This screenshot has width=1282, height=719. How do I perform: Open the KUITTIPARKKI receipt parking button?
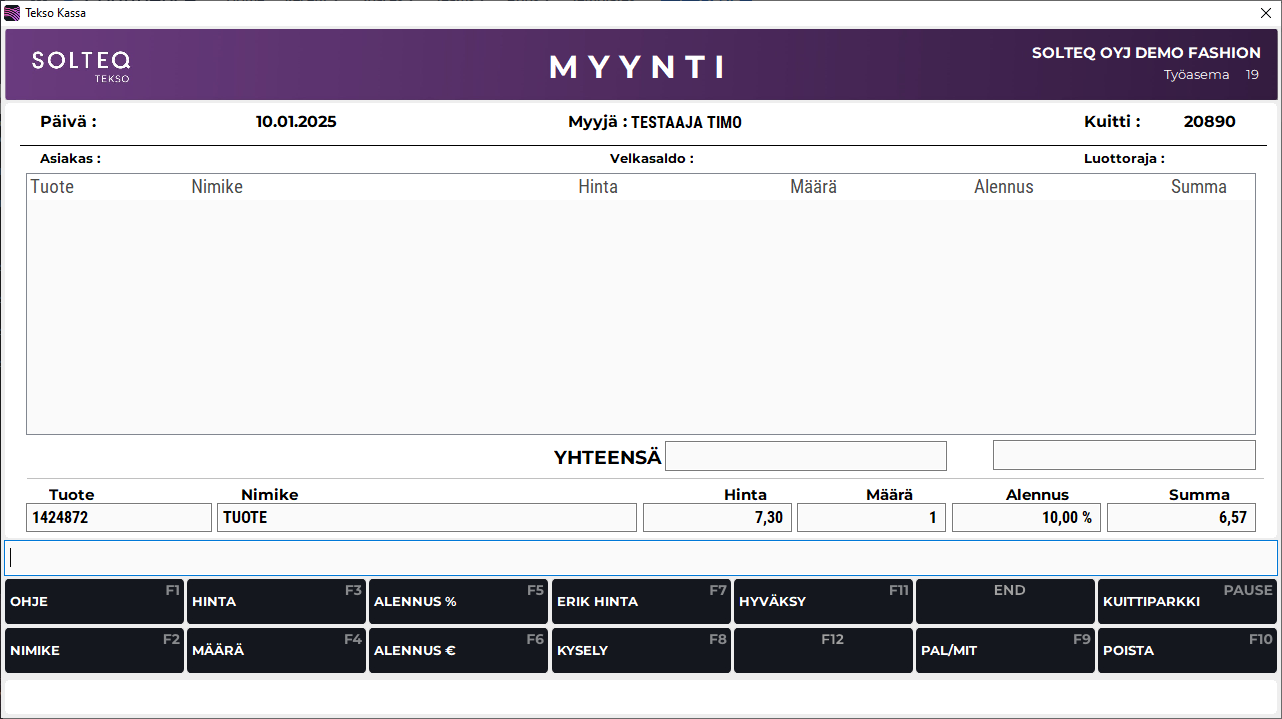coord(1187,602)
